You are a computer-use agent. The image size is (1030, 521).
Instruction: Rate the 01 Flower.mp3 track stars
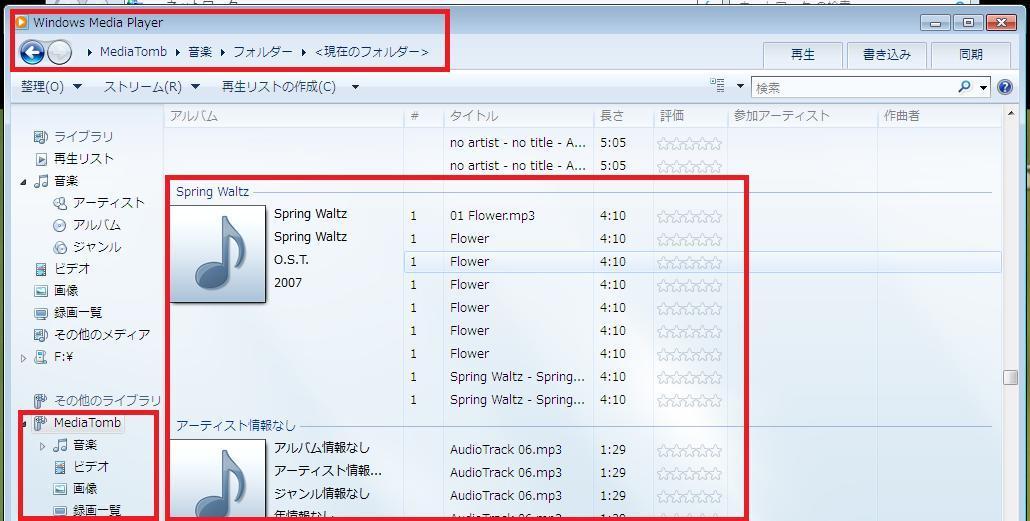pos(689,216)
